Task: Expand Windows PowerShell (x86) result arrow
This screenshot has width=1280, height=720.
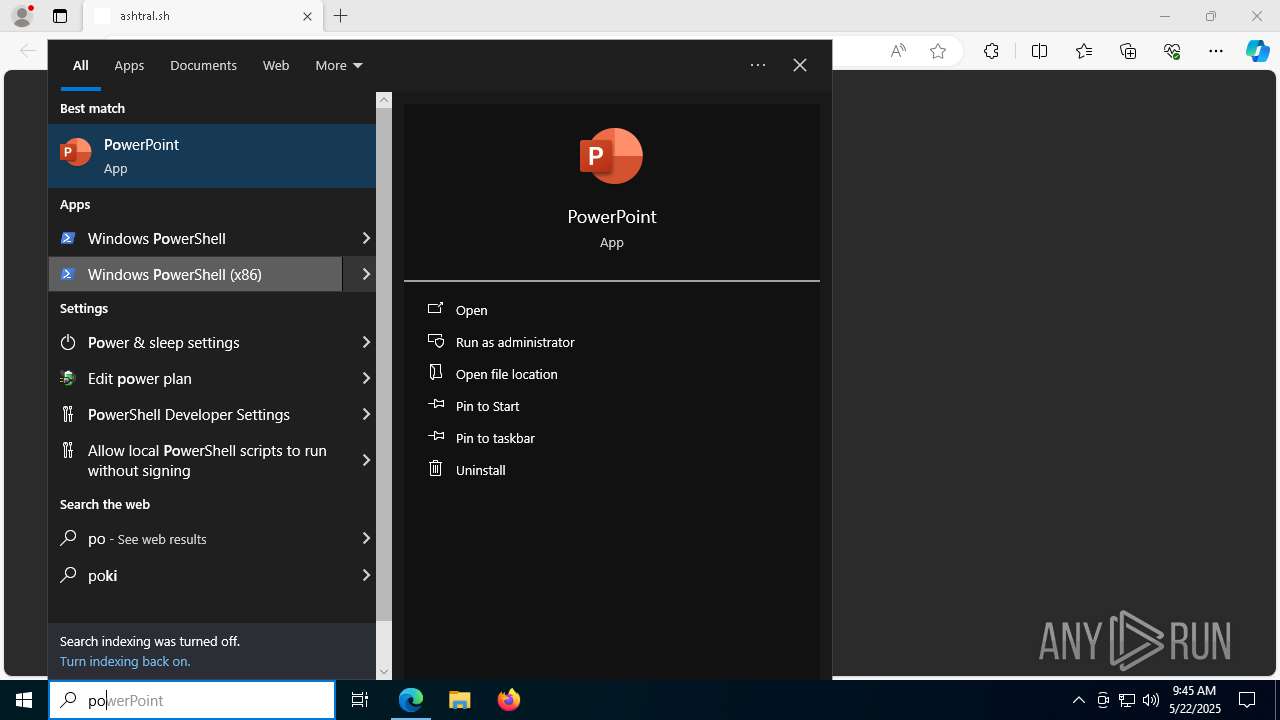Action: (366, 274)
